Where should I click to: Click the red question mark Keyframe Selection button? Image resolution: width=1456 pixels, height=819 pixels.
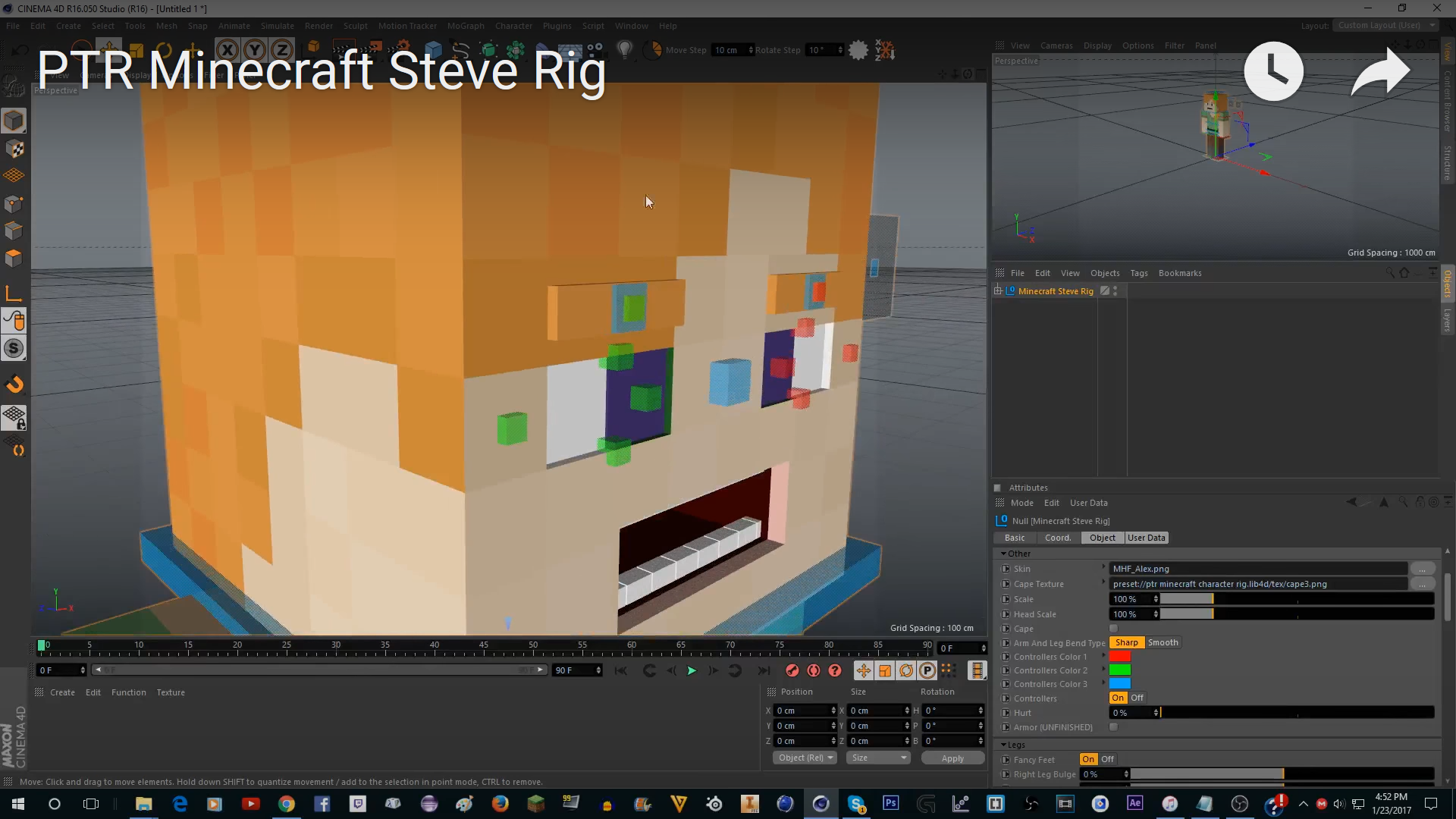835,670
